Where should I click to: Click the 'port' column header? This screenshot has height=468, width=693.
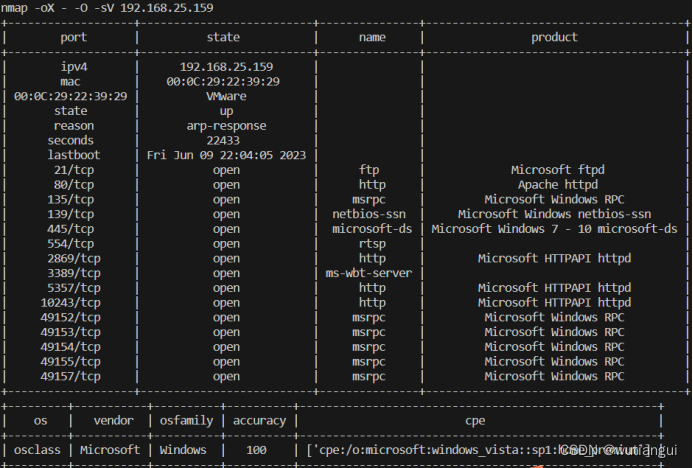pyautogui.click(x=74, y=37)
